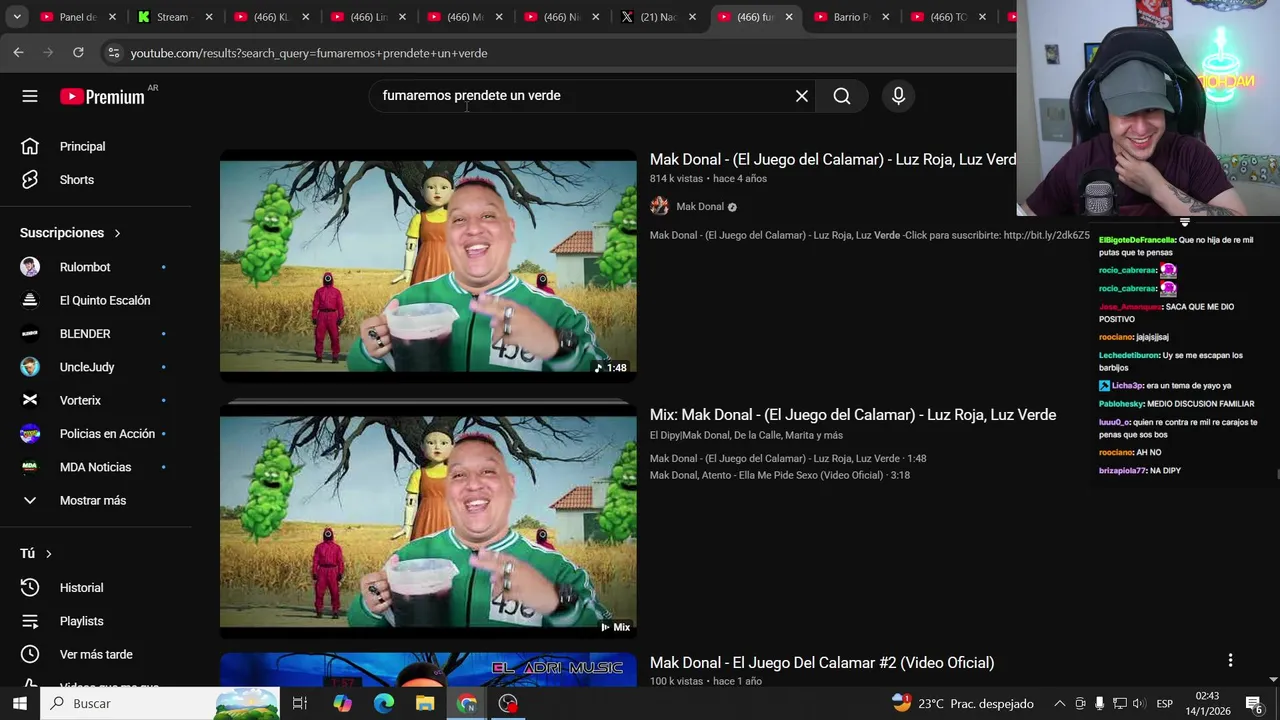Run the search with the magnifier button

[842, 96]
